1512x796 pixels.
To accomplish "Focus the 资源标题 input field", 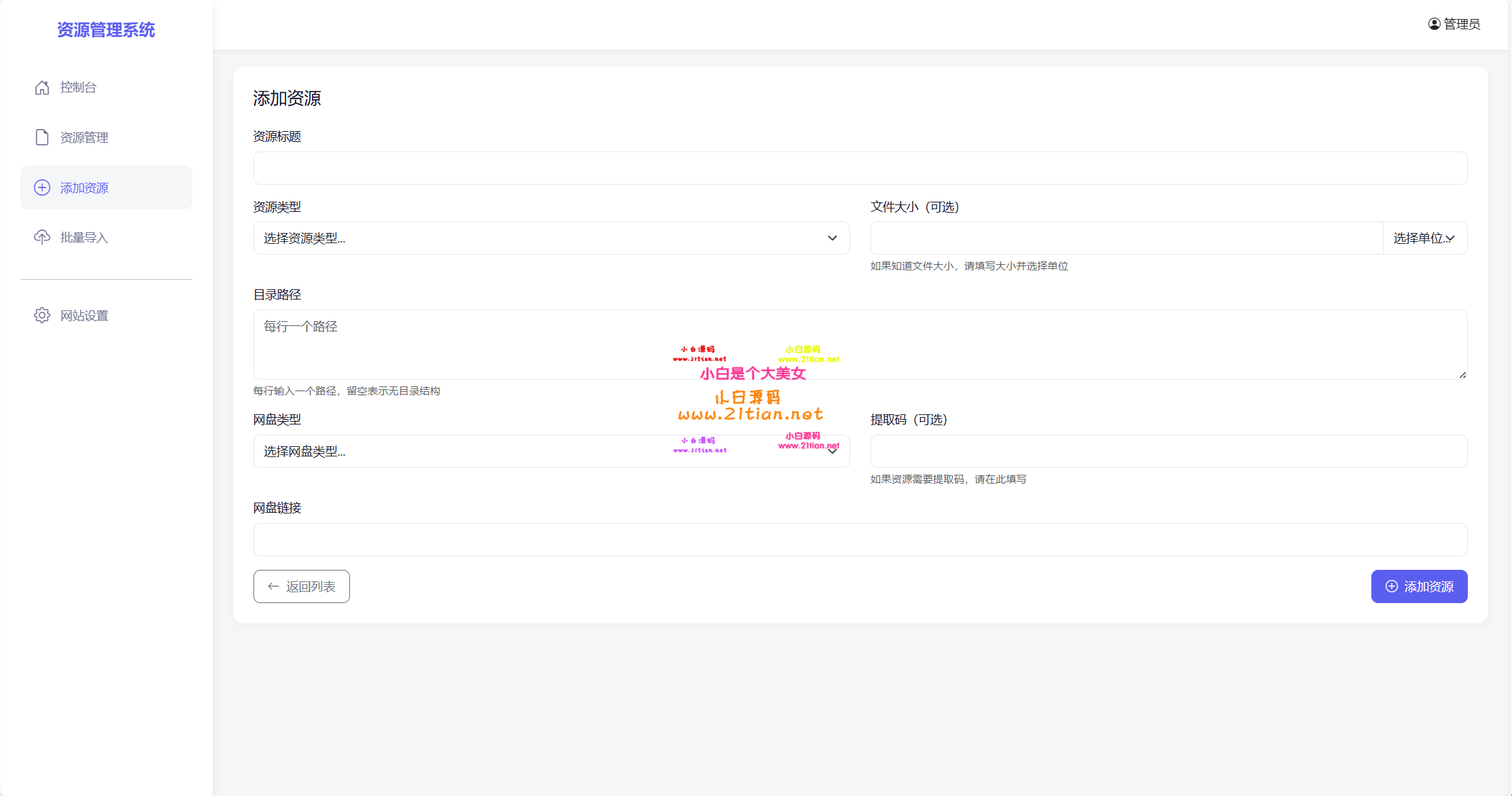I will 860,168.
